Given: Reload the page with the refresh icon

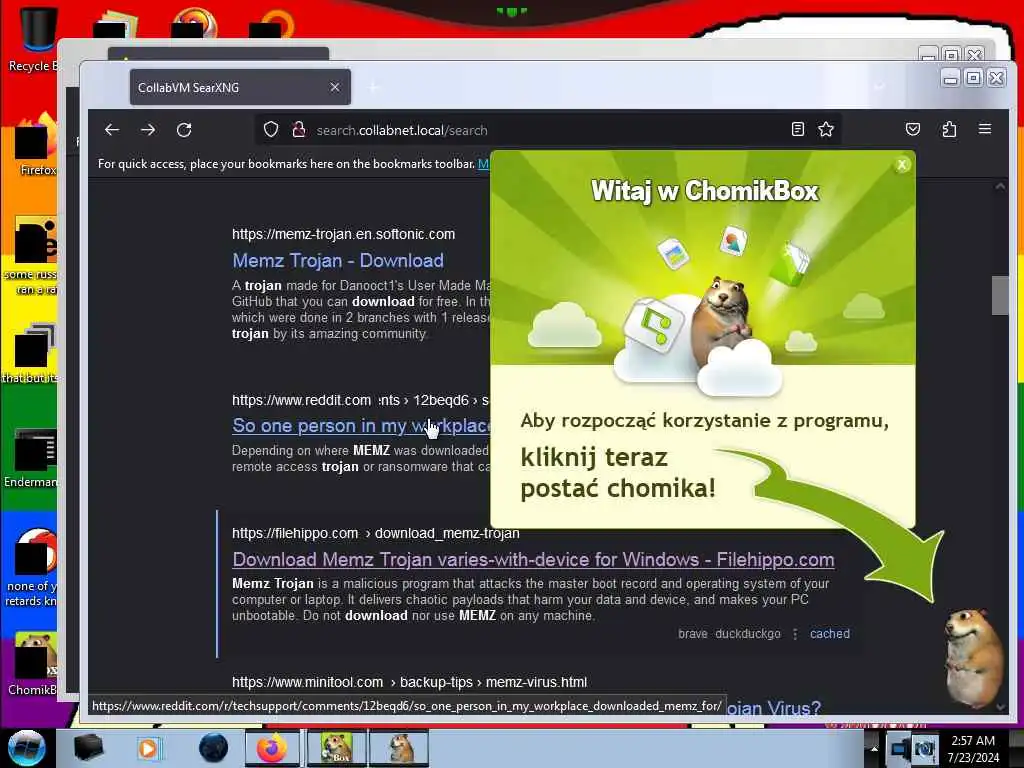Looking at the screenshot, I should (x=184, y=129).
